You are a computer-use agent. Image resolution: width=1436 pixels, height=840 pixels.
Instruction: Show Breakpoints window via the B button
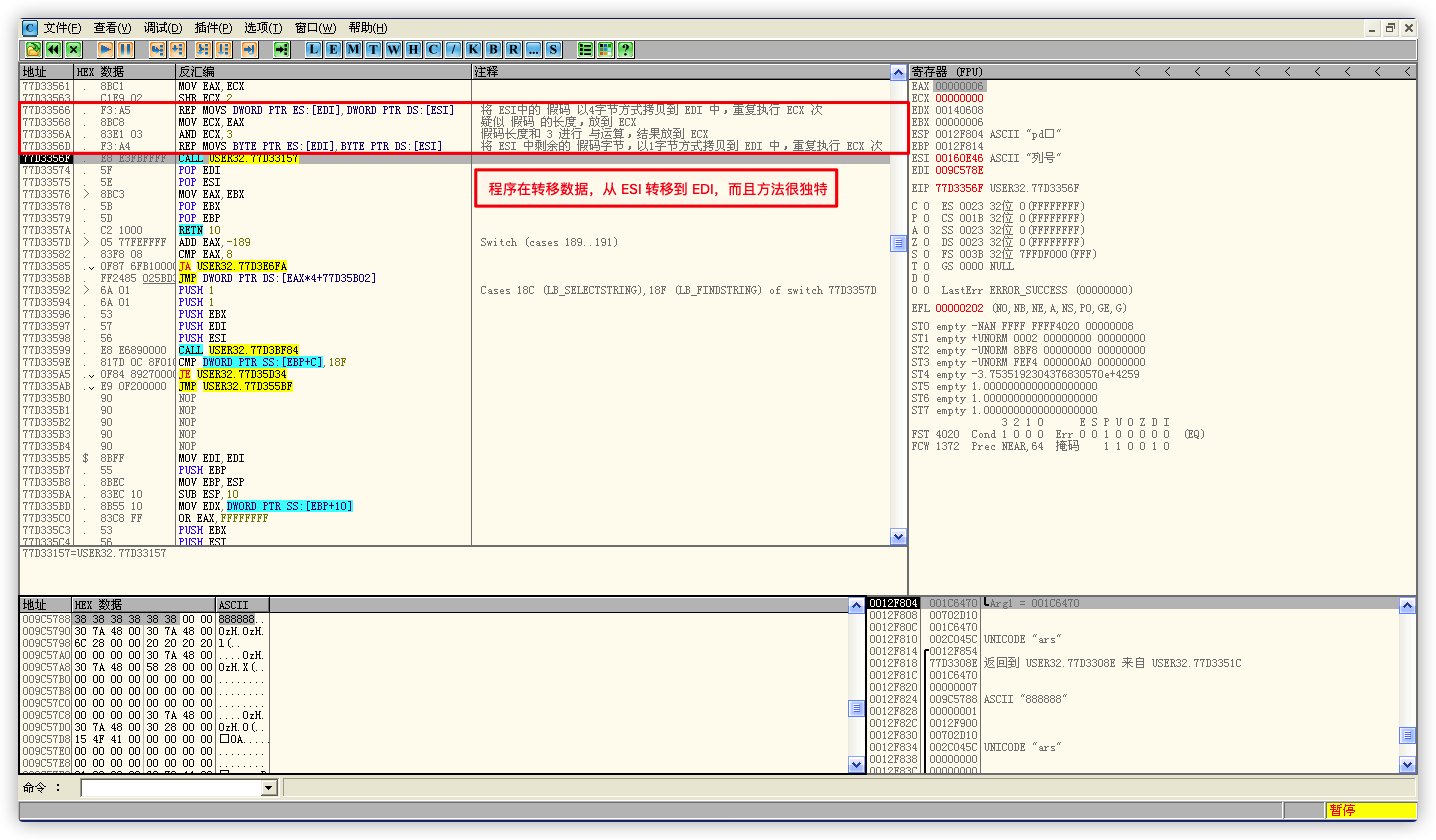coord(493,49)
